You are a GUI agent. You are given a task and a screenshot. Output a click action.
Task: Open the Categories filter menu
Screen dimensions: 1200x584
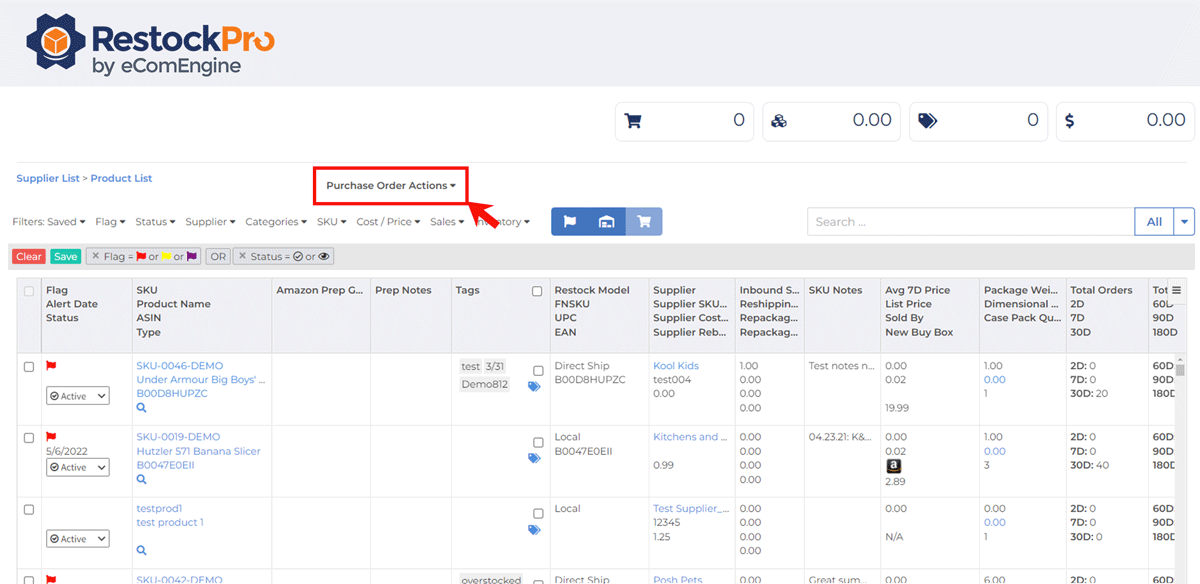[276, 222]
